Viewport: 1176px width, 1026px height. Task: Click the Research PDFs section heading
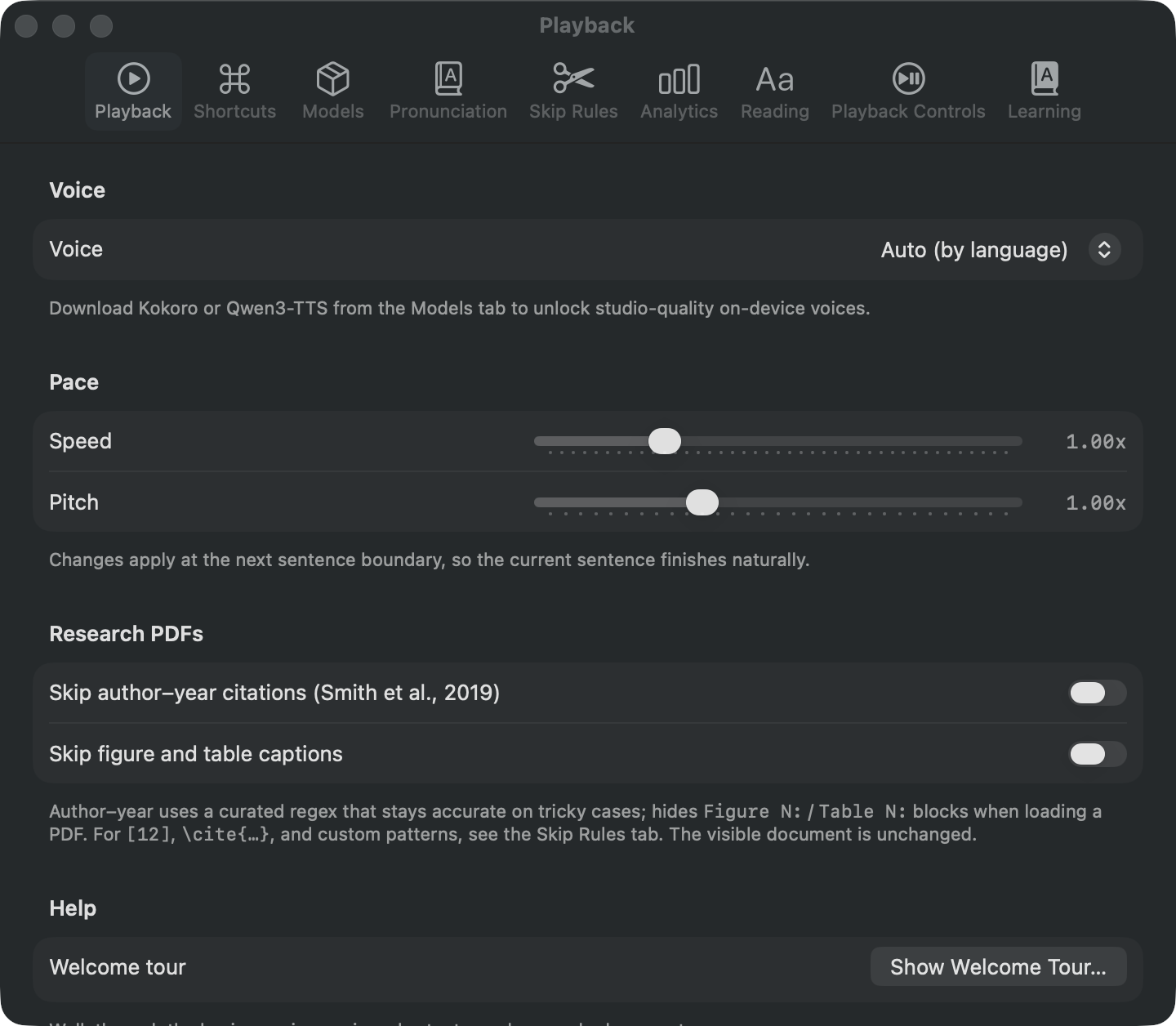pyautogui.click(x=126, y=634)
